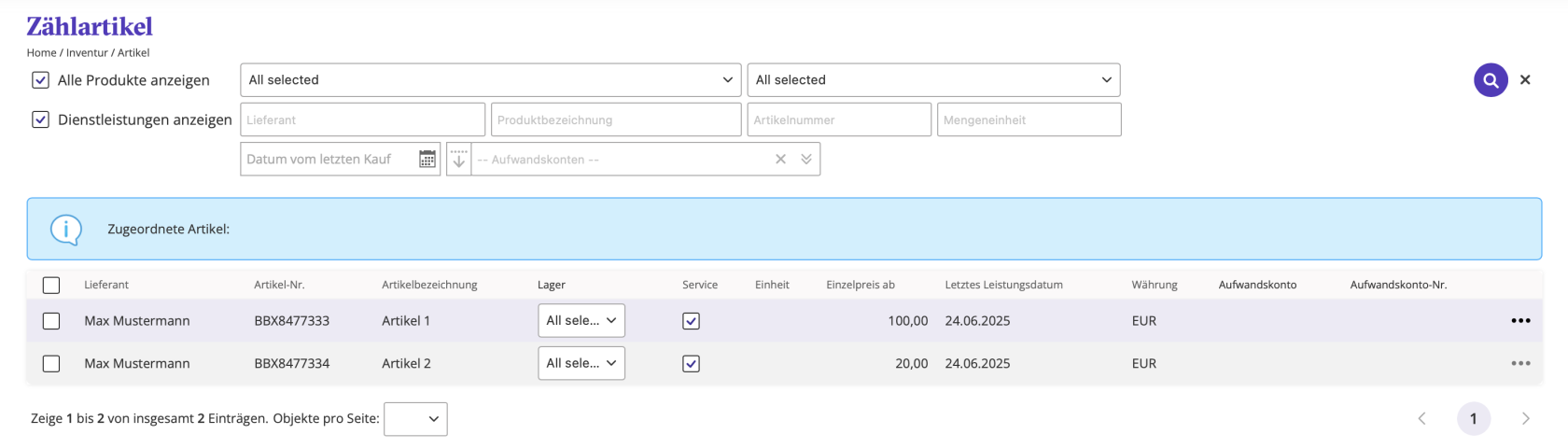Toggle Alle Produkte anzeigen checkbox
The height and width of the screenshot is (448, 1568).
point(41,80)
